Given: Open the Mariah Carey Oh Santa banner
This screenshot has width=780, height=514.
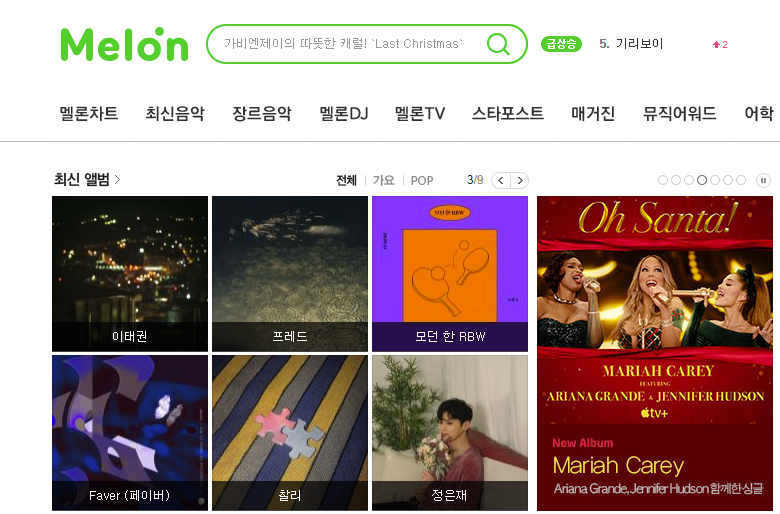Looking at the screenshot, I should coord(655,353).
